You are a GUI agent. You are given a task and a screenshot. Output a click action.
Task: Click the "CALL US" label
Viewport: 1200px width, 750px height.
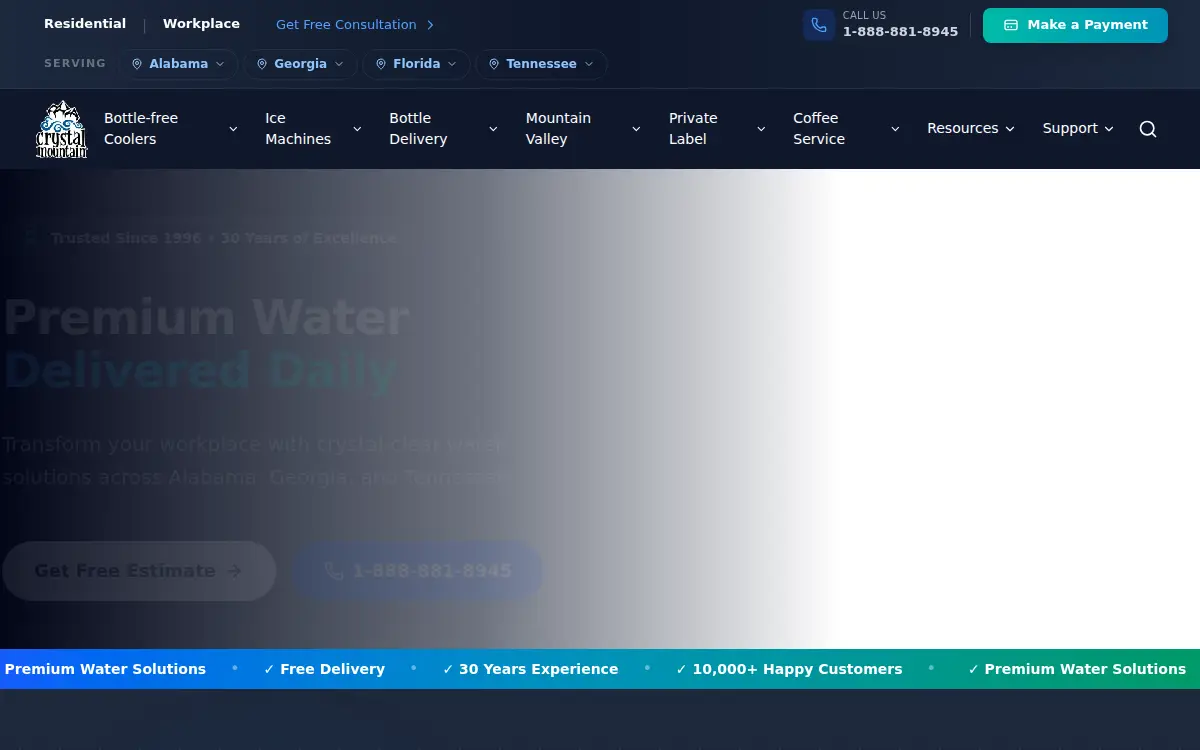[864, 15]
